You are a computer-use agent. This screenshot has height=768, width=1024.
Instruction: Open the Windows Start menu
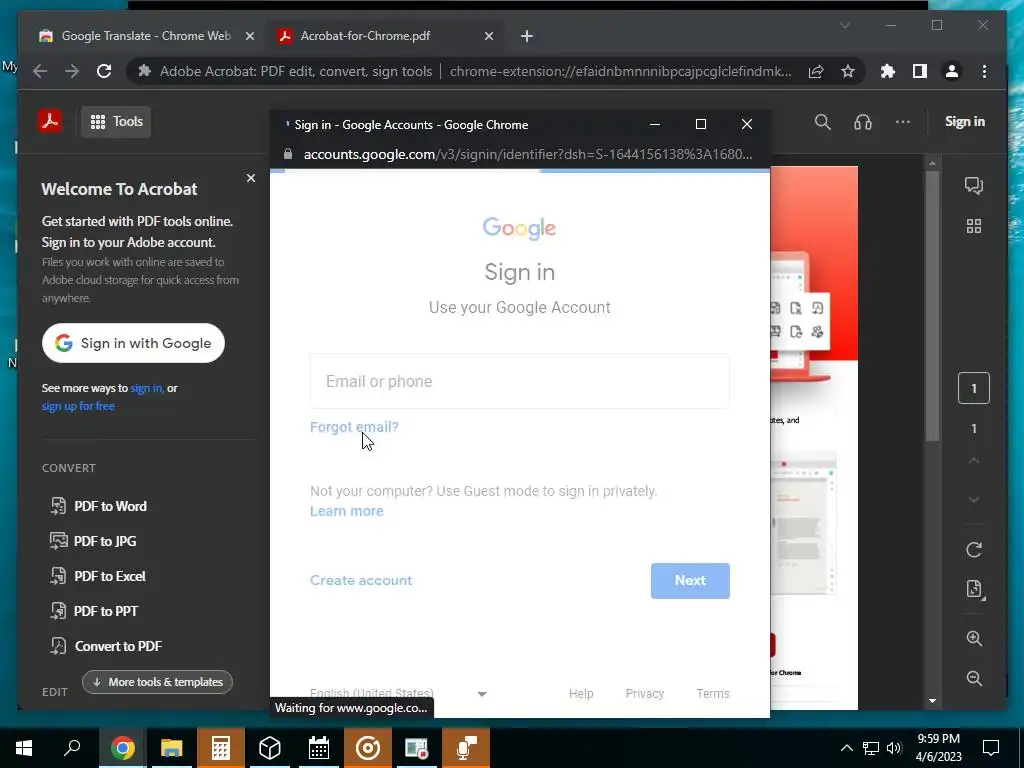pyautogui.click(x=24, y=748)
